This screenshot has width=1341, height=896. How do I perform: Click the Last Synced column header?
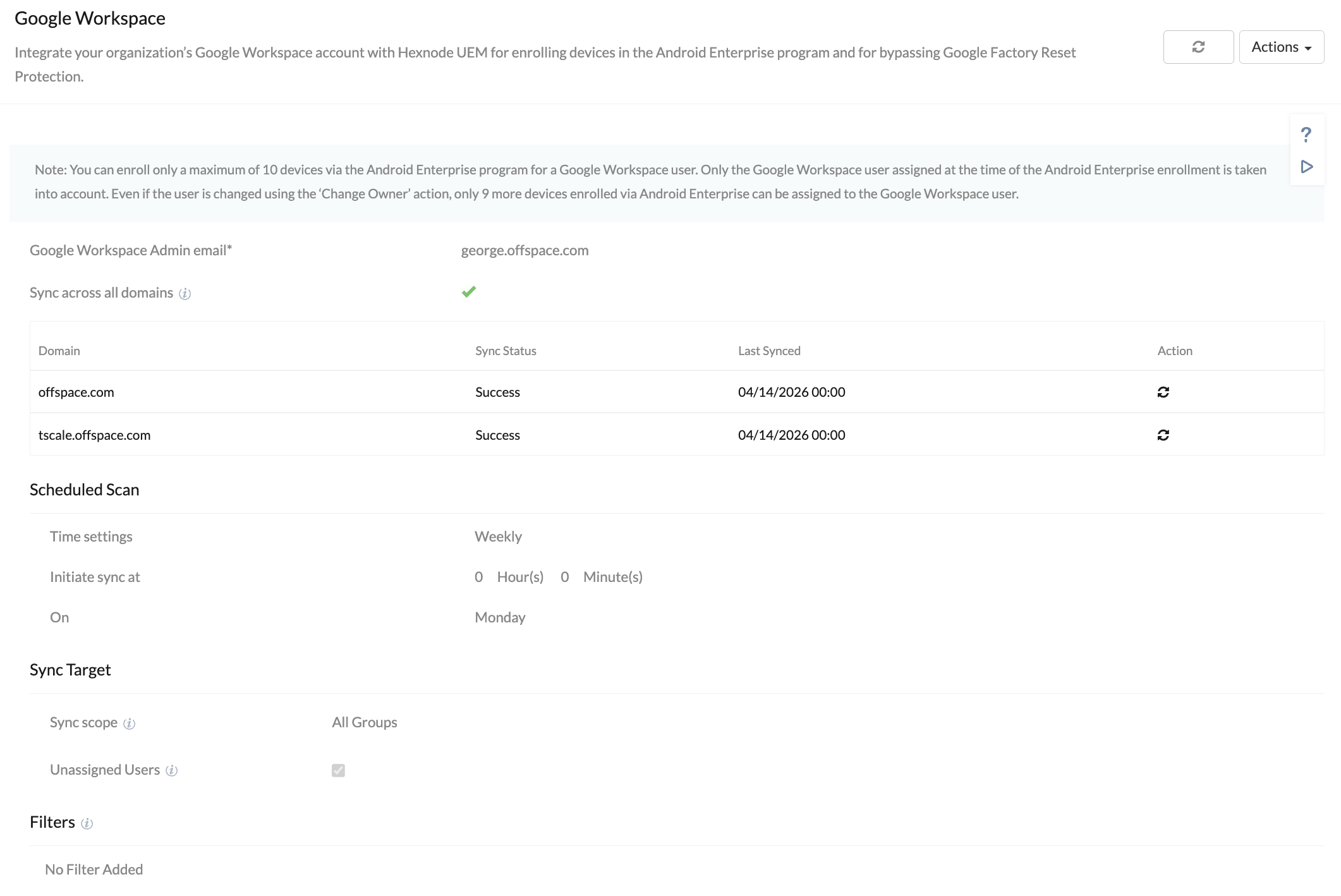769,351
